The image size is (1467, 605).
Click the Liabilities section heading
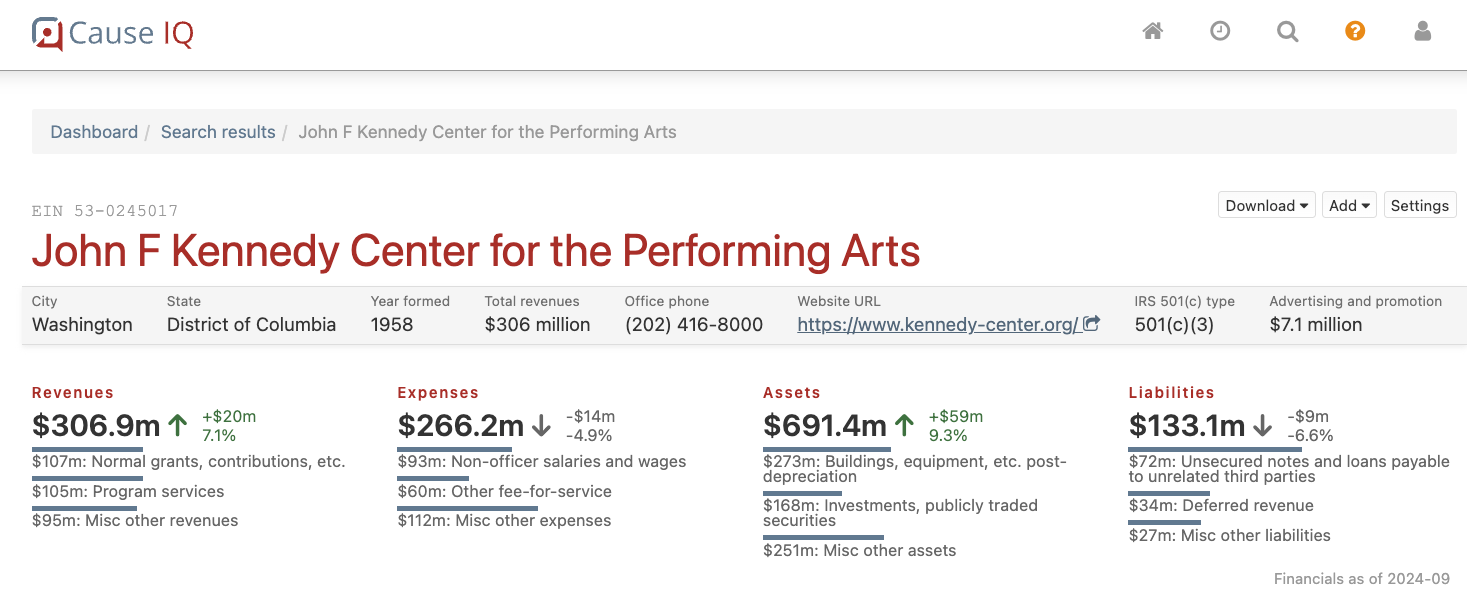(1172, 393)
